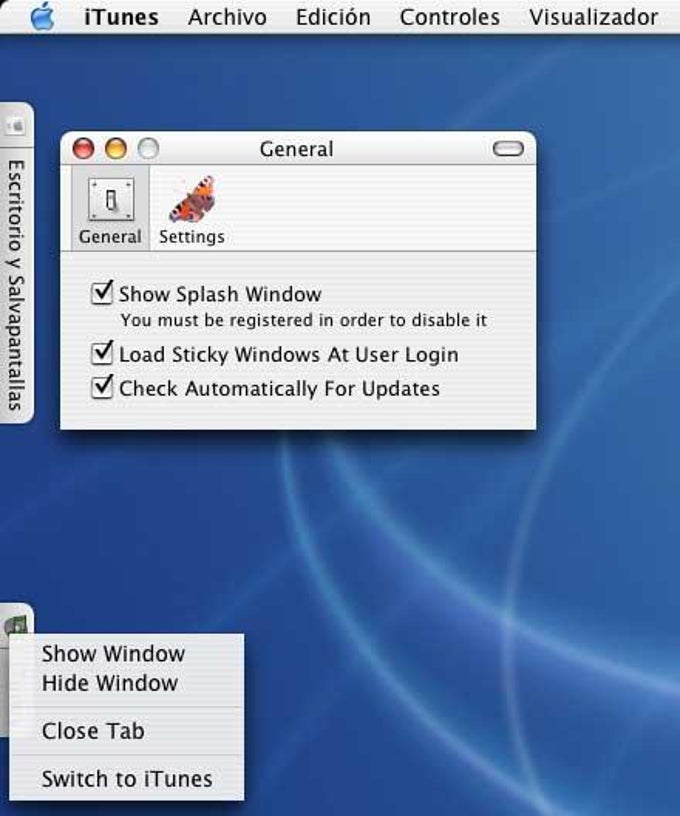The width and height of the screenshot is (680, 816).
Task: Click the General window title text
Action: tap(297, 149)
